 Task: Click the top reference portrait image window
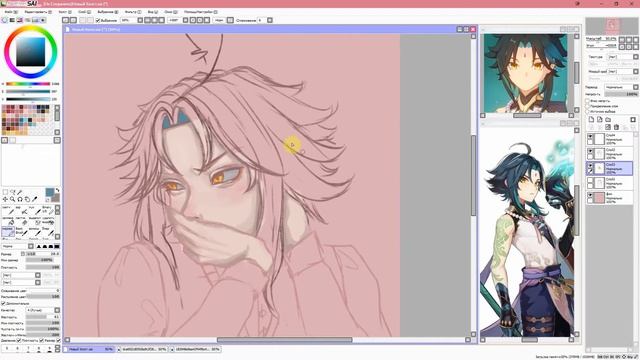coord(526,73)
